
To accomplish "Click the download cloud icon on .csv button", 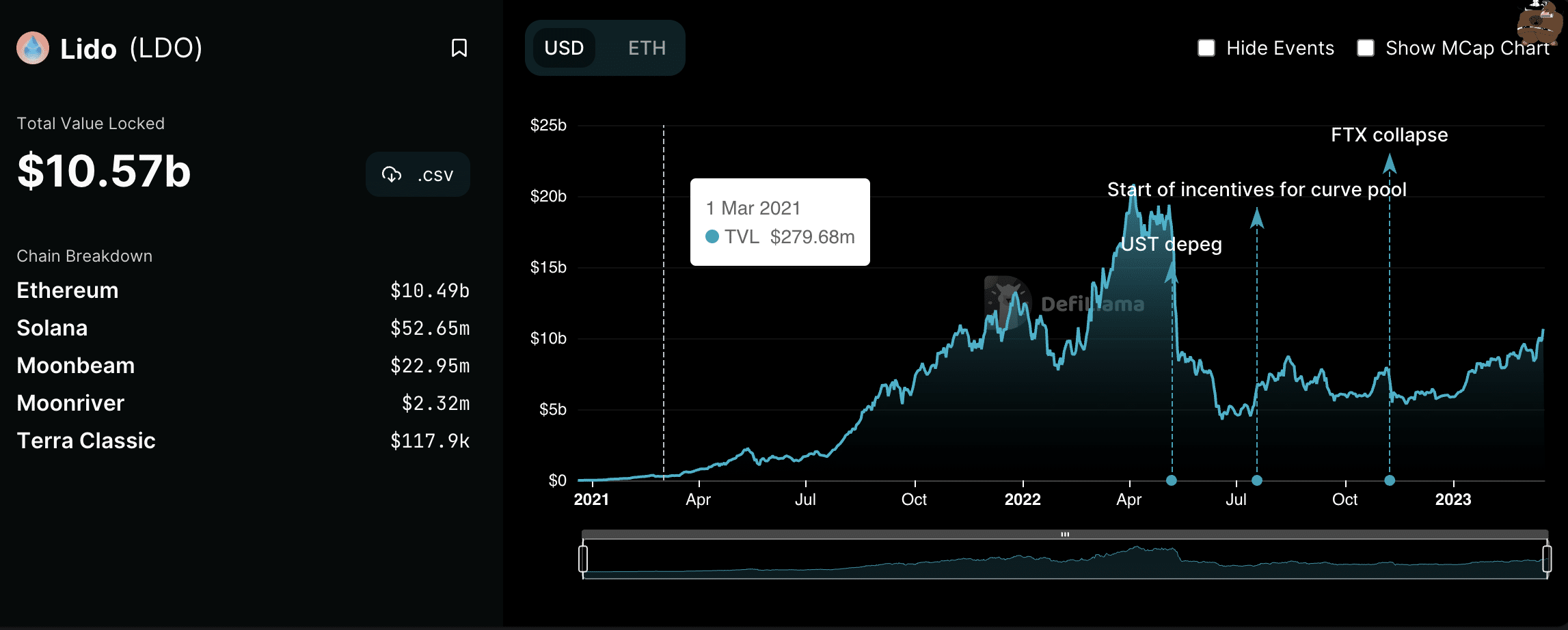I will pos(391,174).
